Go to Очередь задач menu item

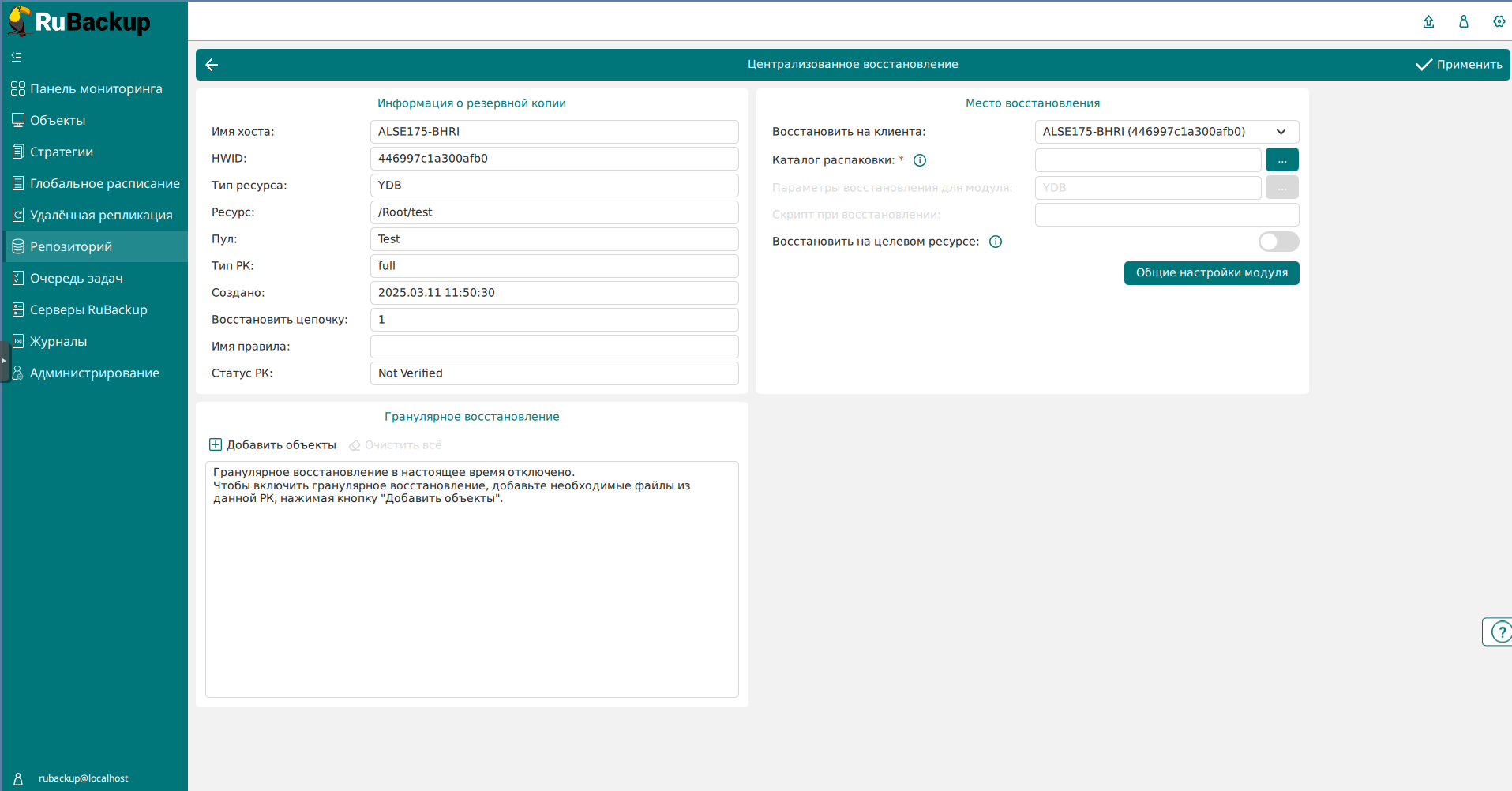[x=76, y=278]
